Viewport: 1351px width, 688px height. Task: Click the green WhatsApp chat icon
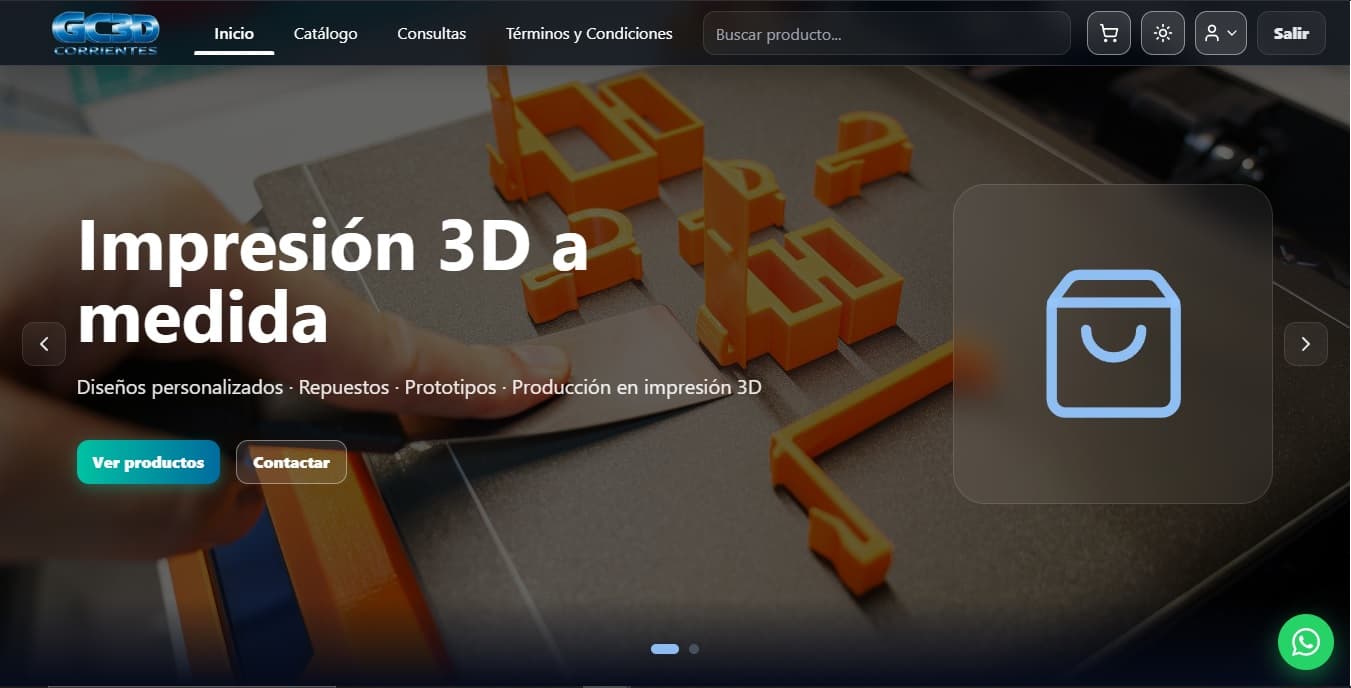tap(1305, 642)
